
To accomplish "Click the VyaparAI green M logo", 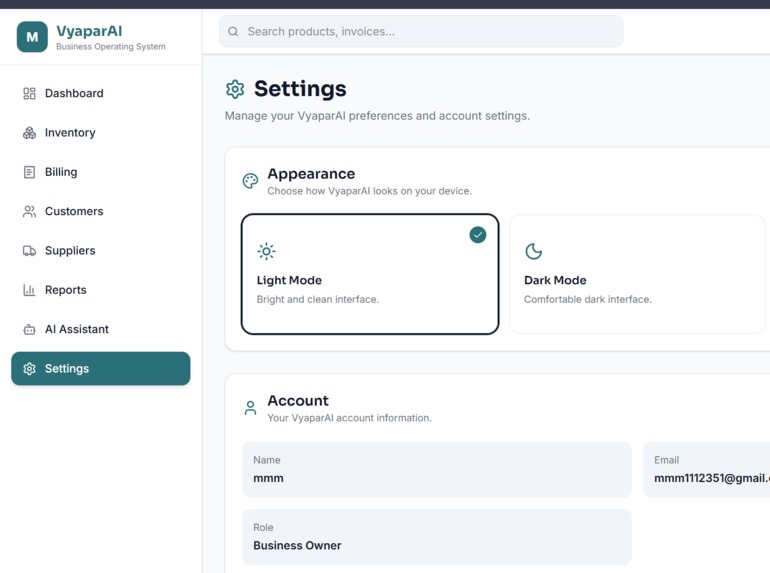I will (x=32, y=37).
